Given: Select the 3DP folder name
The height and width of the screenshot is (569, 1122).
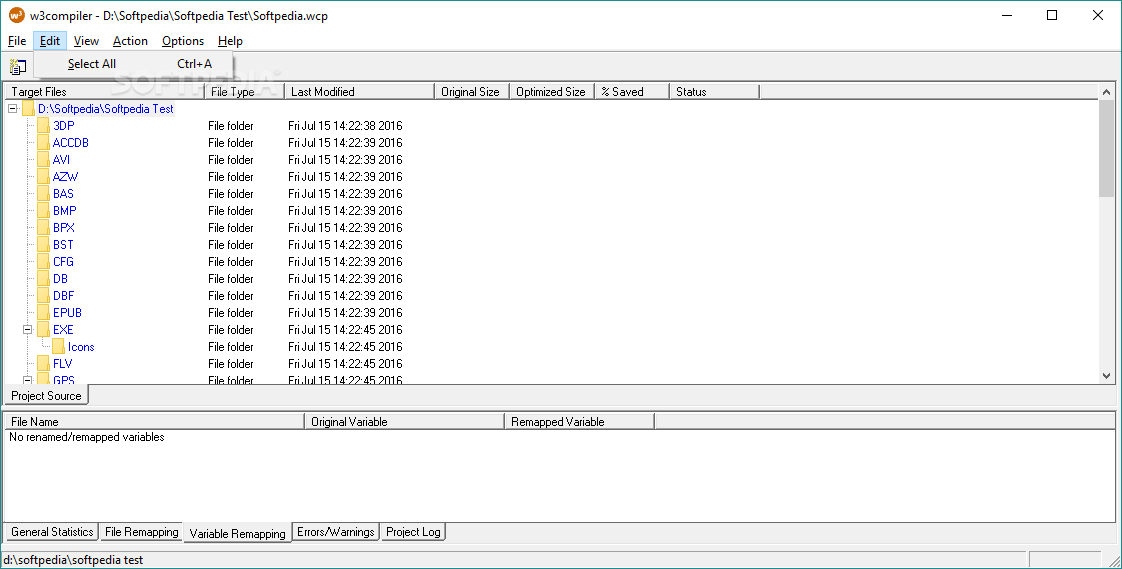Looking at the screenshot, I should [x=64, y=125].
